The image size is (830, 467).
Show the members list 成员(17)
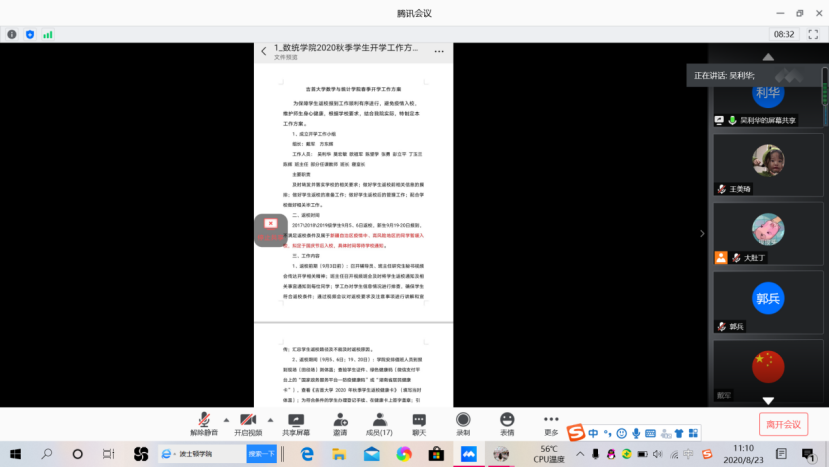[x=379, y=423]
